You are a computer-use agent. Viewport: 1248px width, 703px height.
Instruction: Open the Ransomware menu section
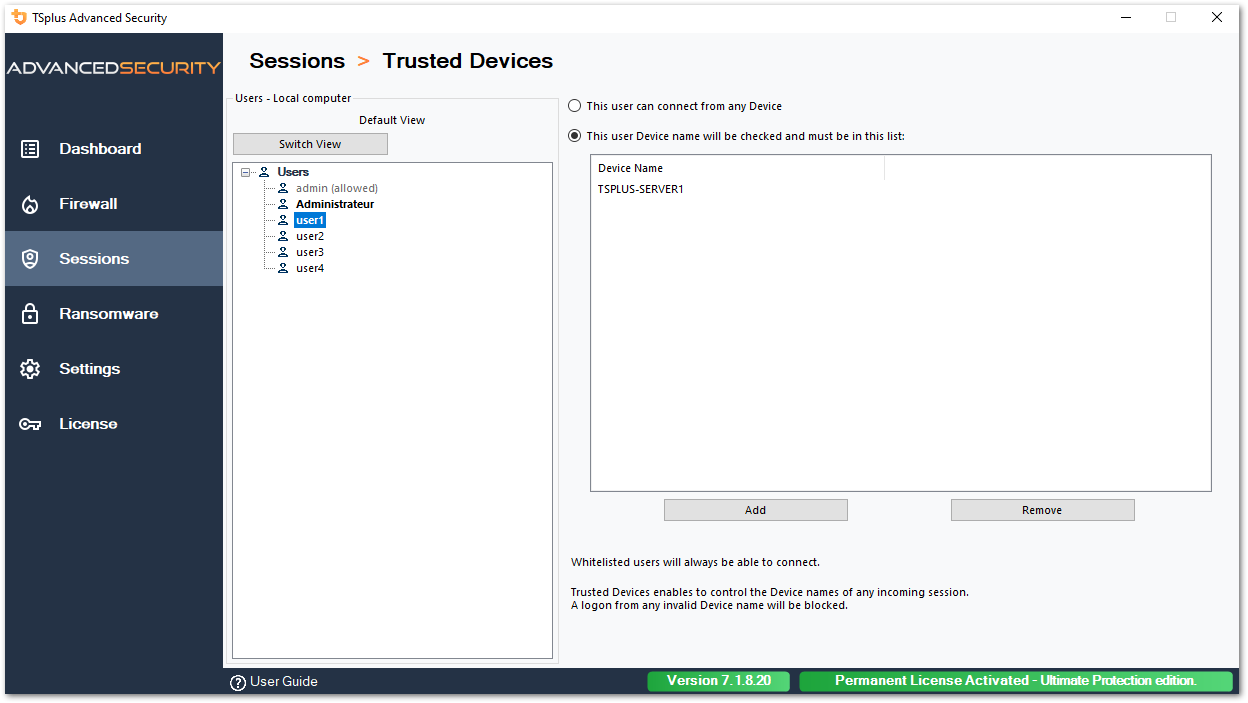tap(108, 314)
